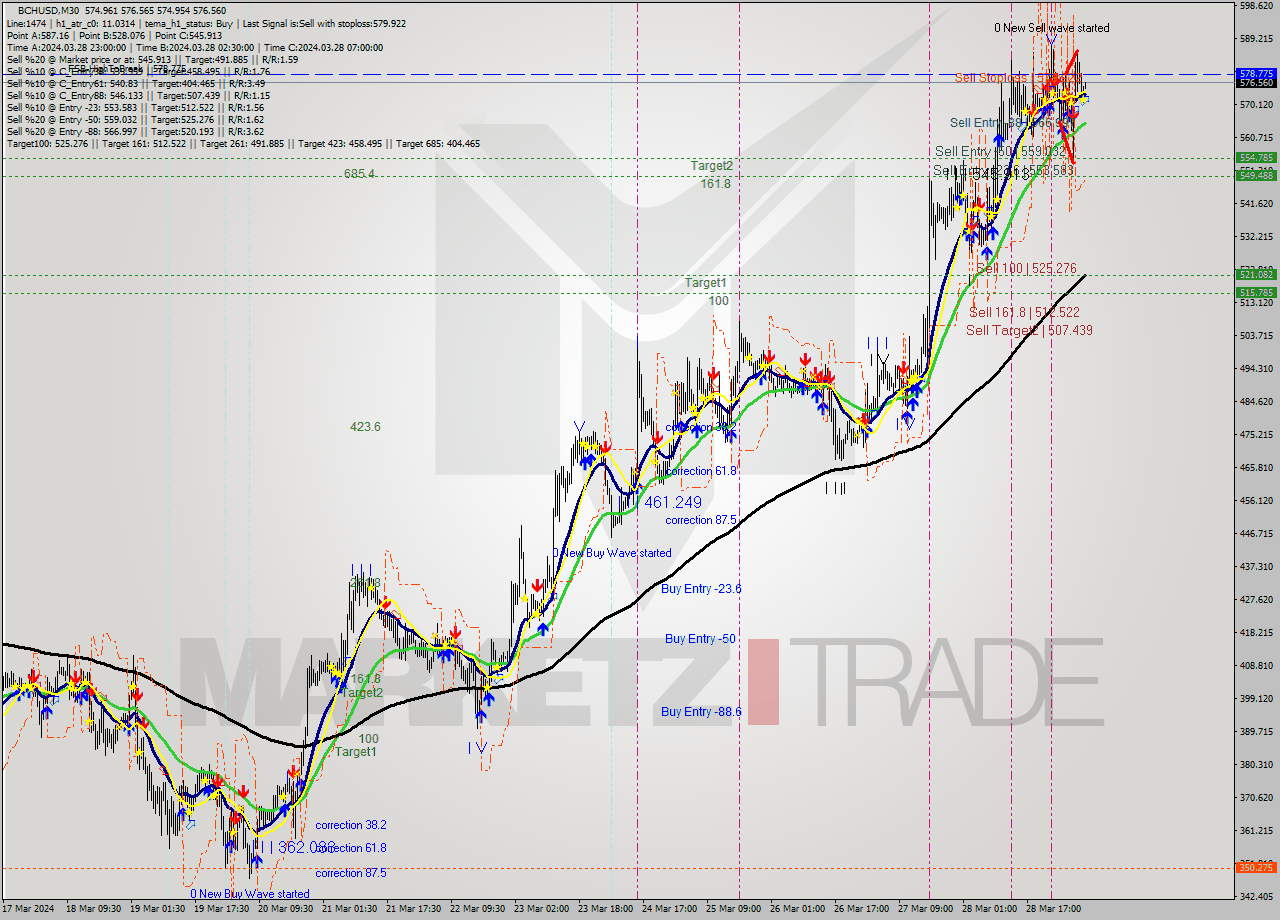
Task: Click the 342.405 price axis value
Action: (x=1257, y=896)
